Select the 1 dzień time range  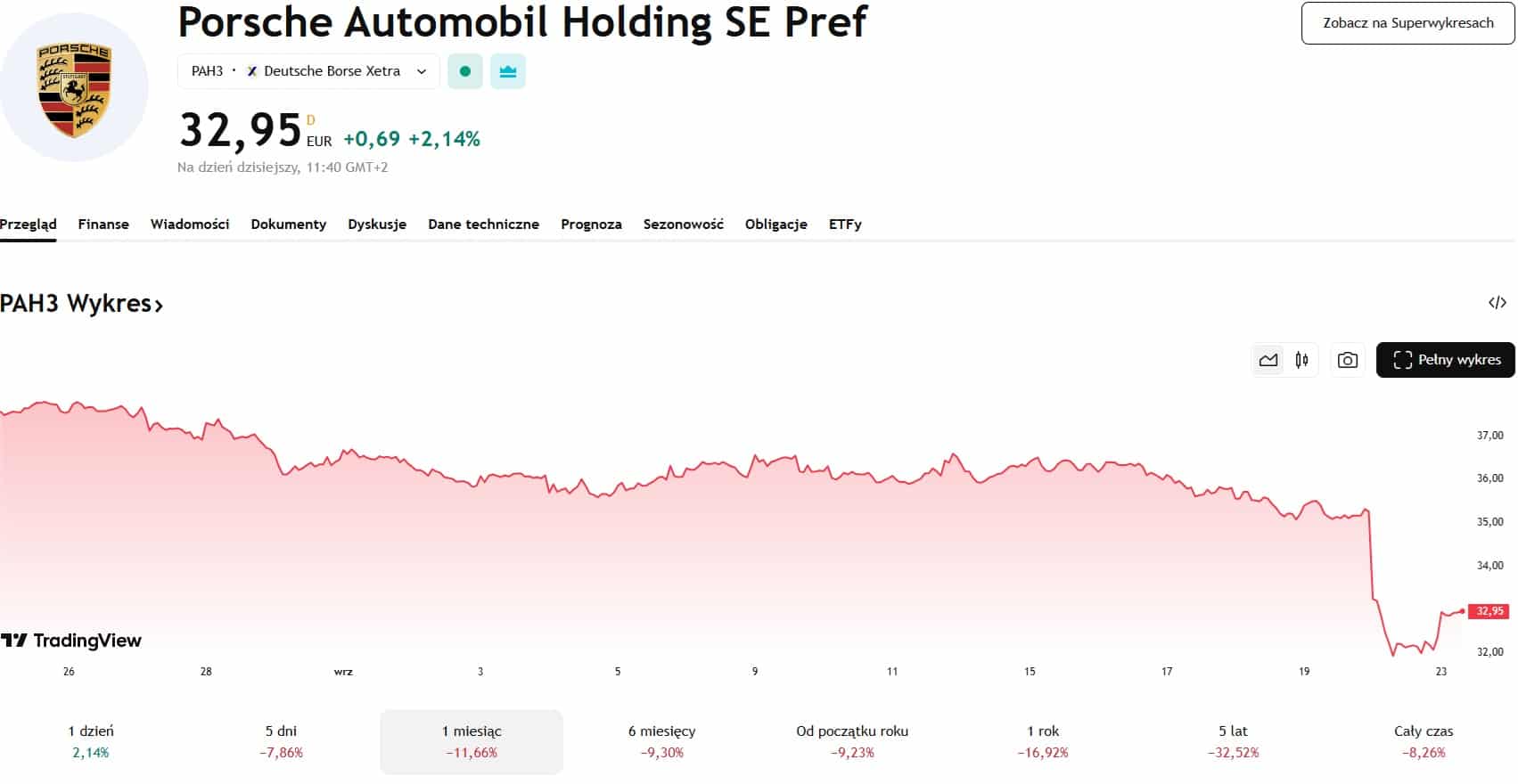click(91, 741)
